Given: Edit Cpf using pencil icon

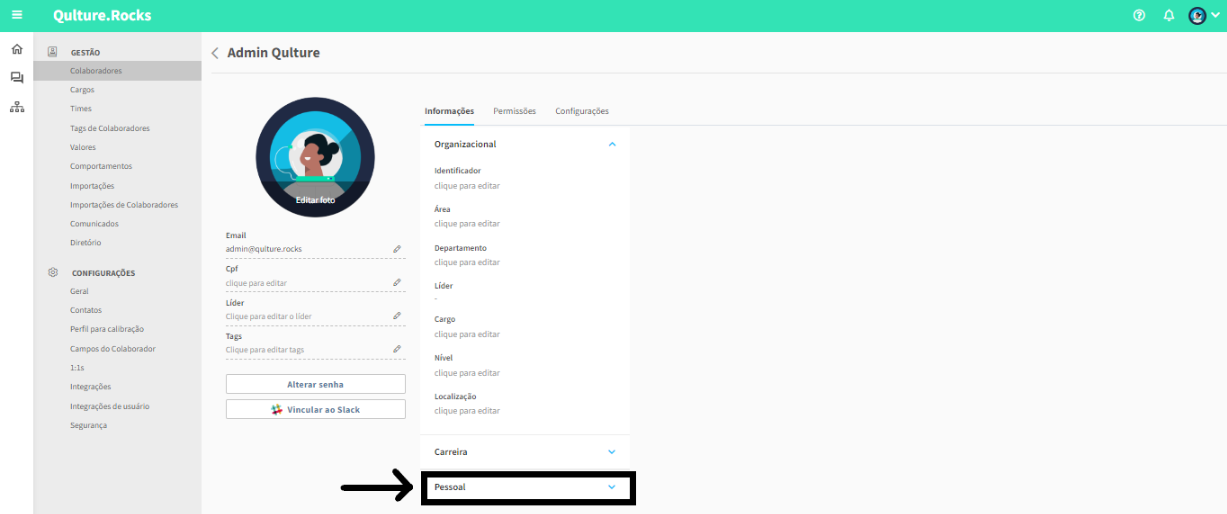Looking at the screenshot, I should click(x=396, y=283).
